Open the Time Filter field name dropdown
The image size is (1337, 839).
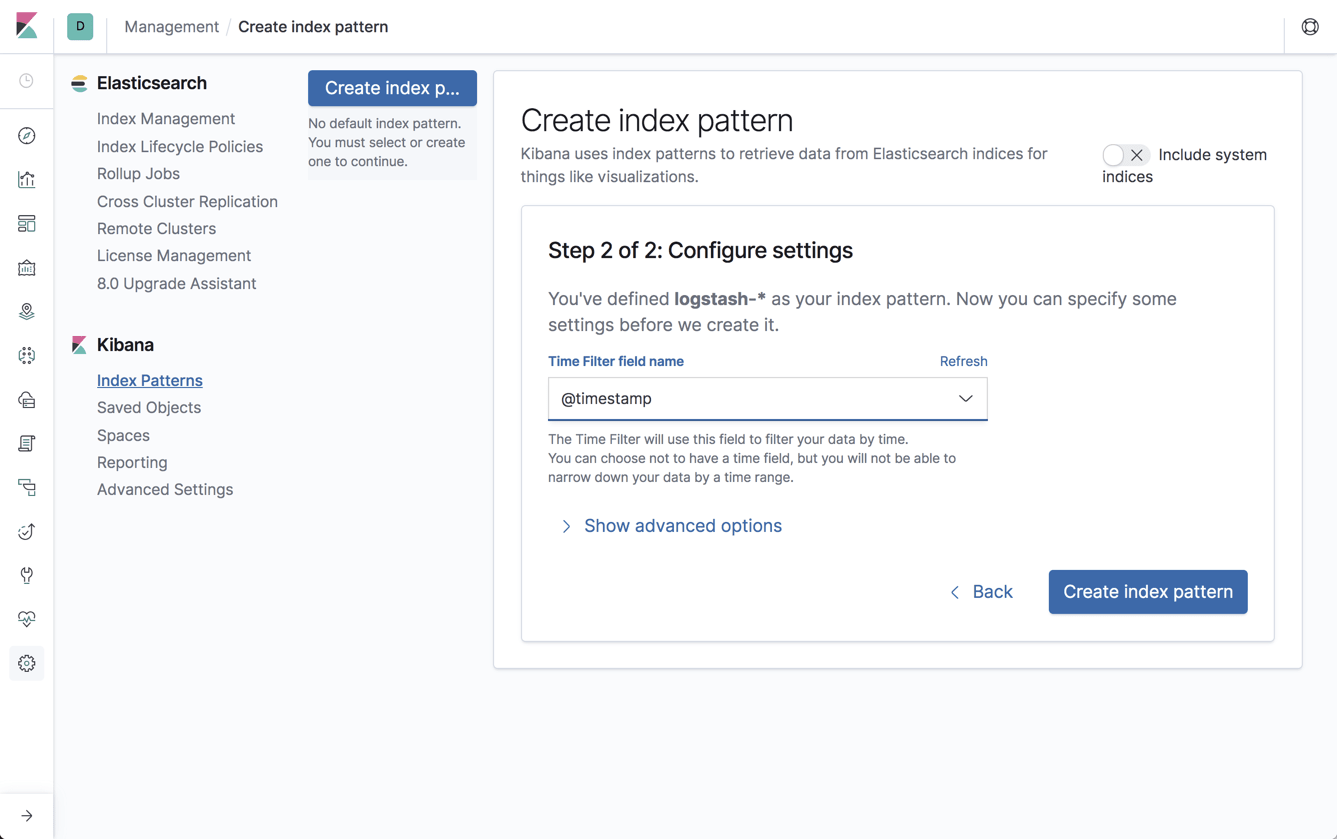[x=767, y=399]
